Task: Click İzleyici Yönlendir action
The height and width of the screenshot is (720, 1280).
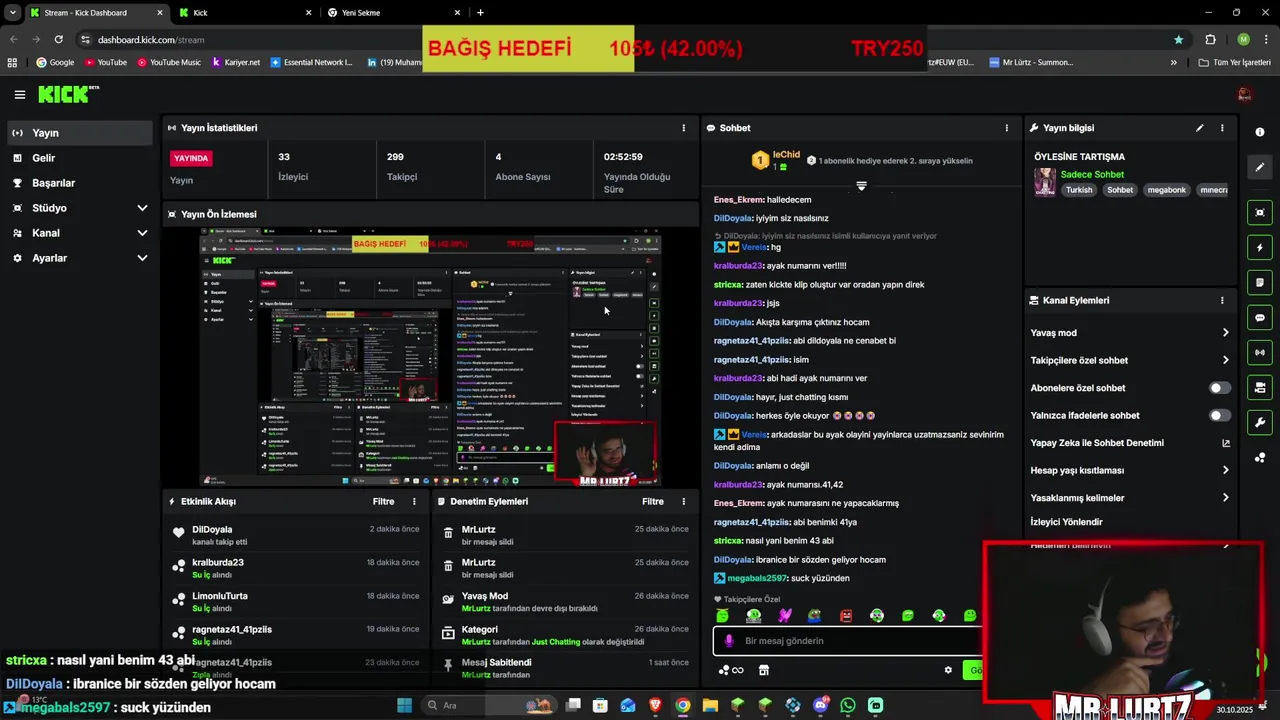Action: coord(1066,522)
